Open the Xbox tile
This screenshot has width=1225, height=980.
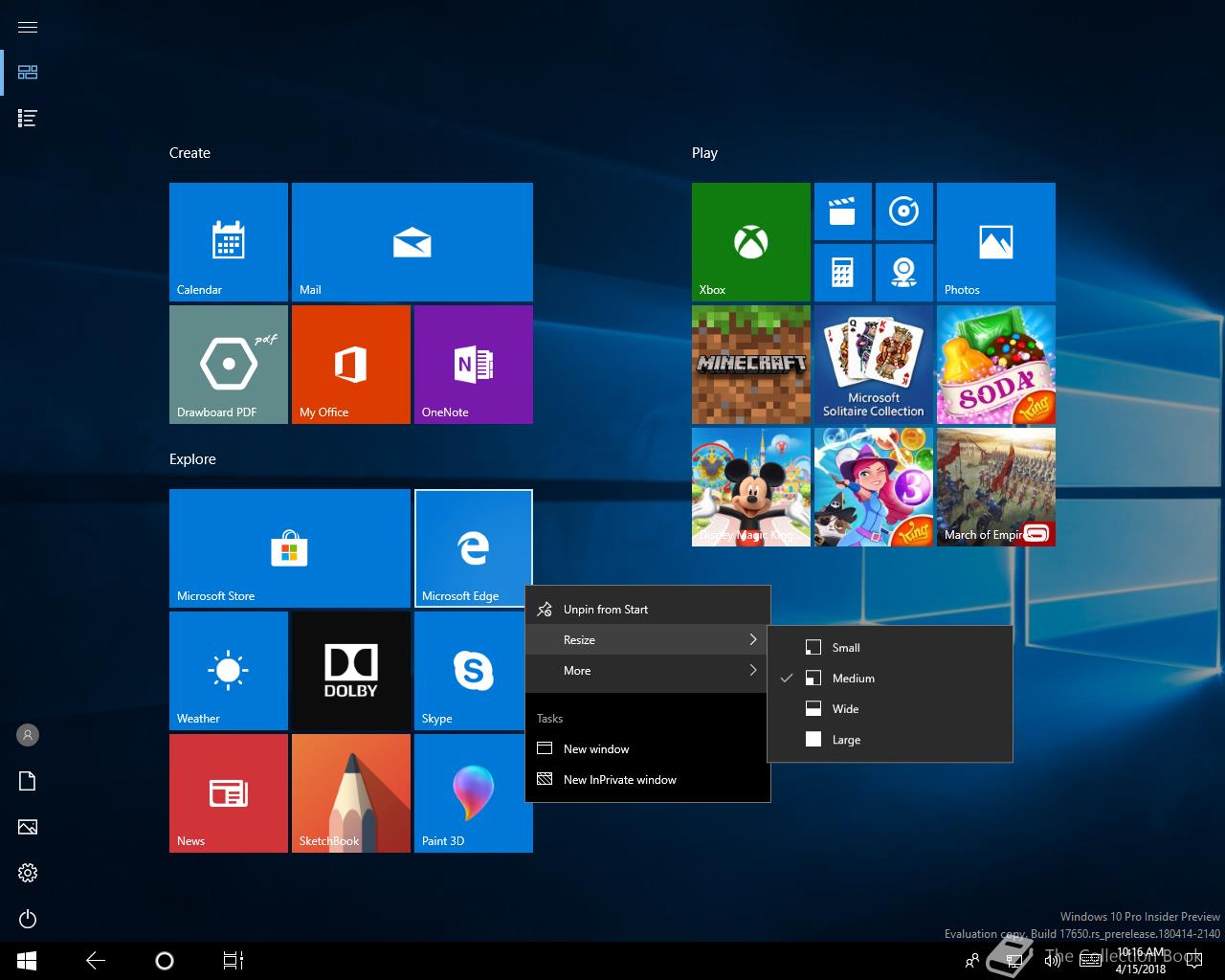750,242
